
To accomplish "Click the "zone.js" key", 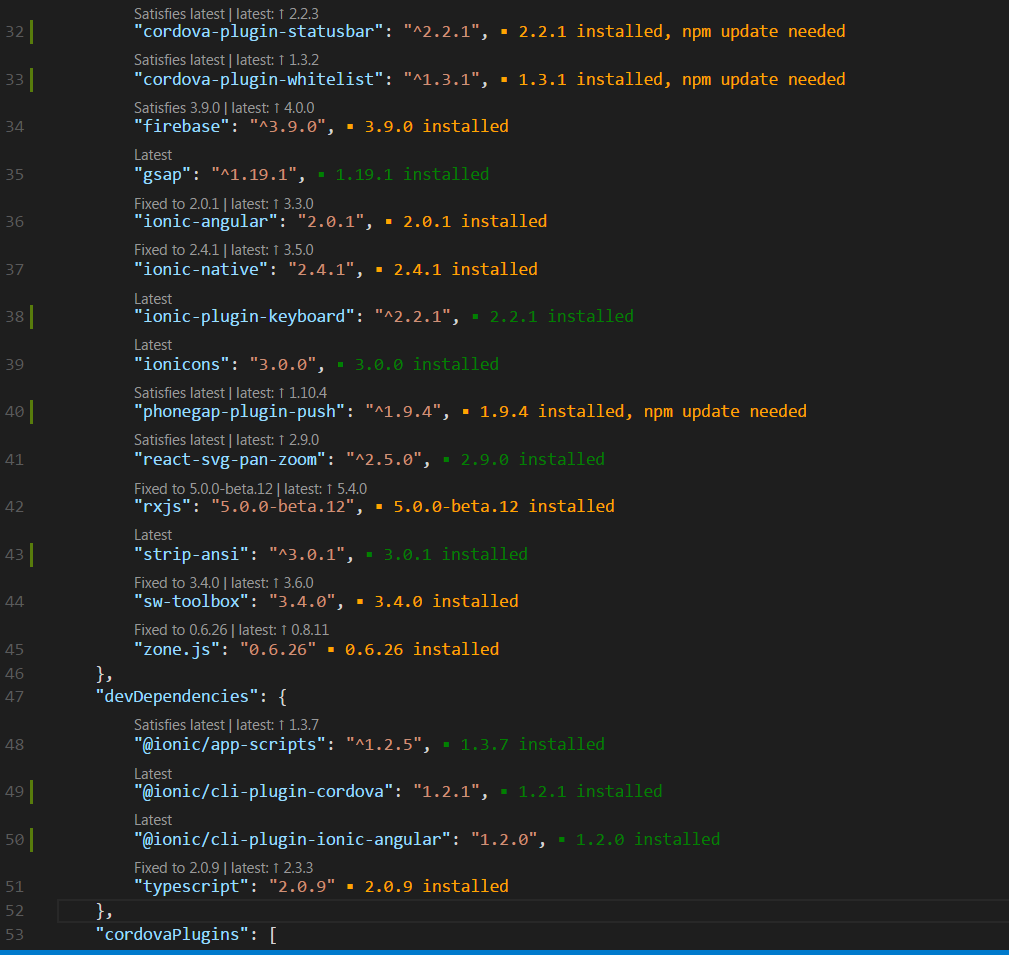I will (177, 649).
